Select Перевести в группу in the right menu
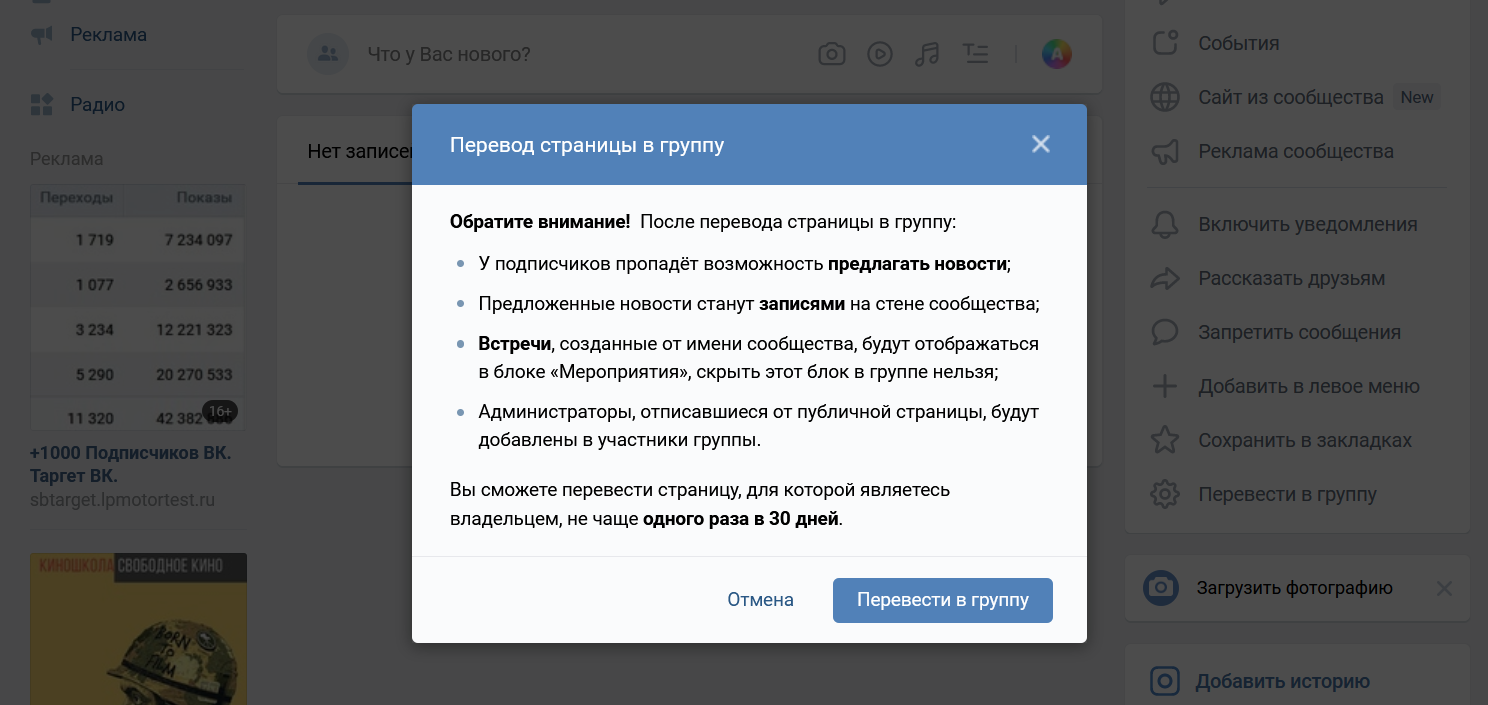Viewport: 1488px width, 705px height. tap(1287, 494)
